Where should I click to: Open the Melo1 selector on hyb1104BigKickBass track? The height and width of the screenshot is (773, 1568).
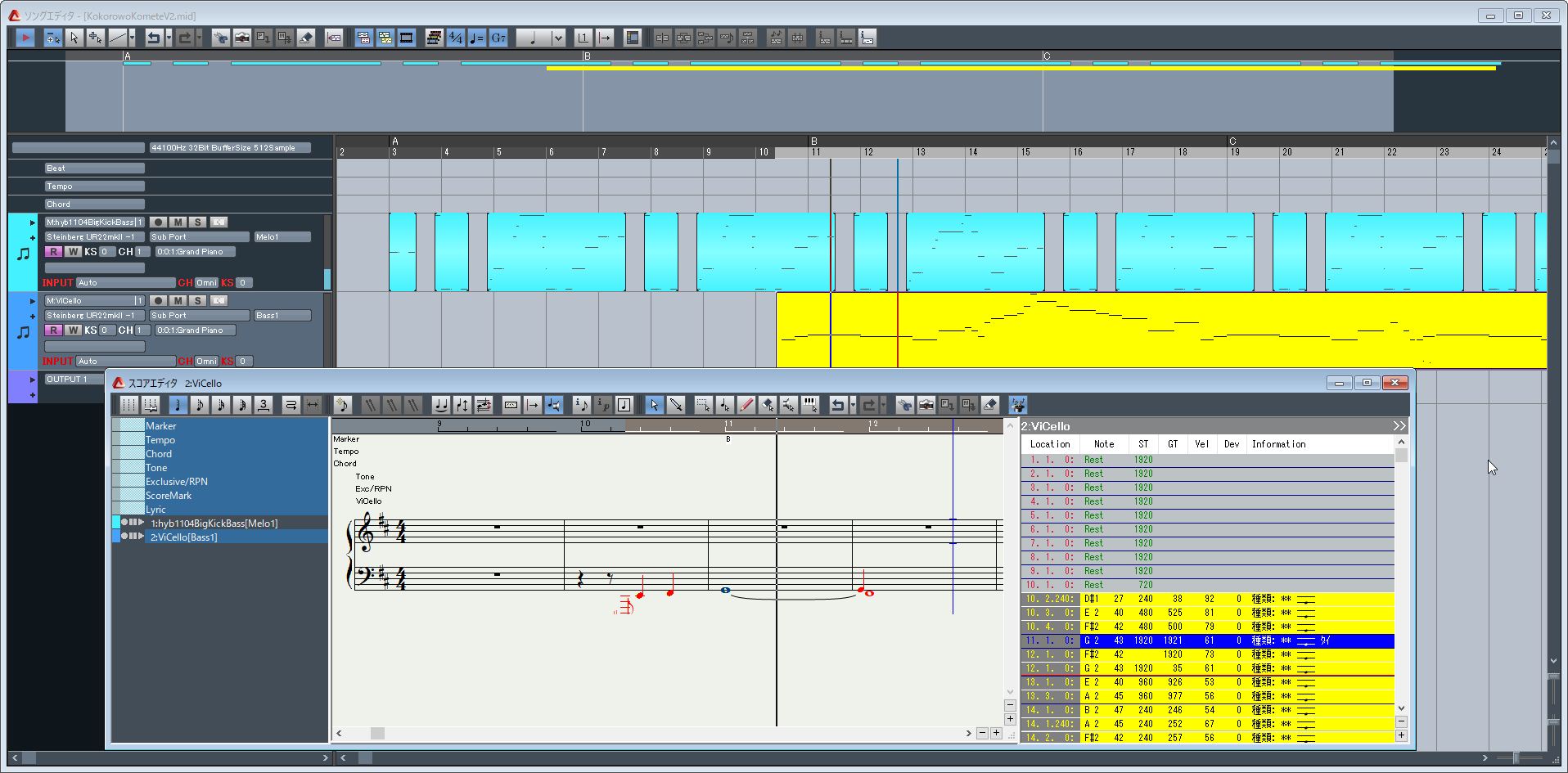[282, 237]
